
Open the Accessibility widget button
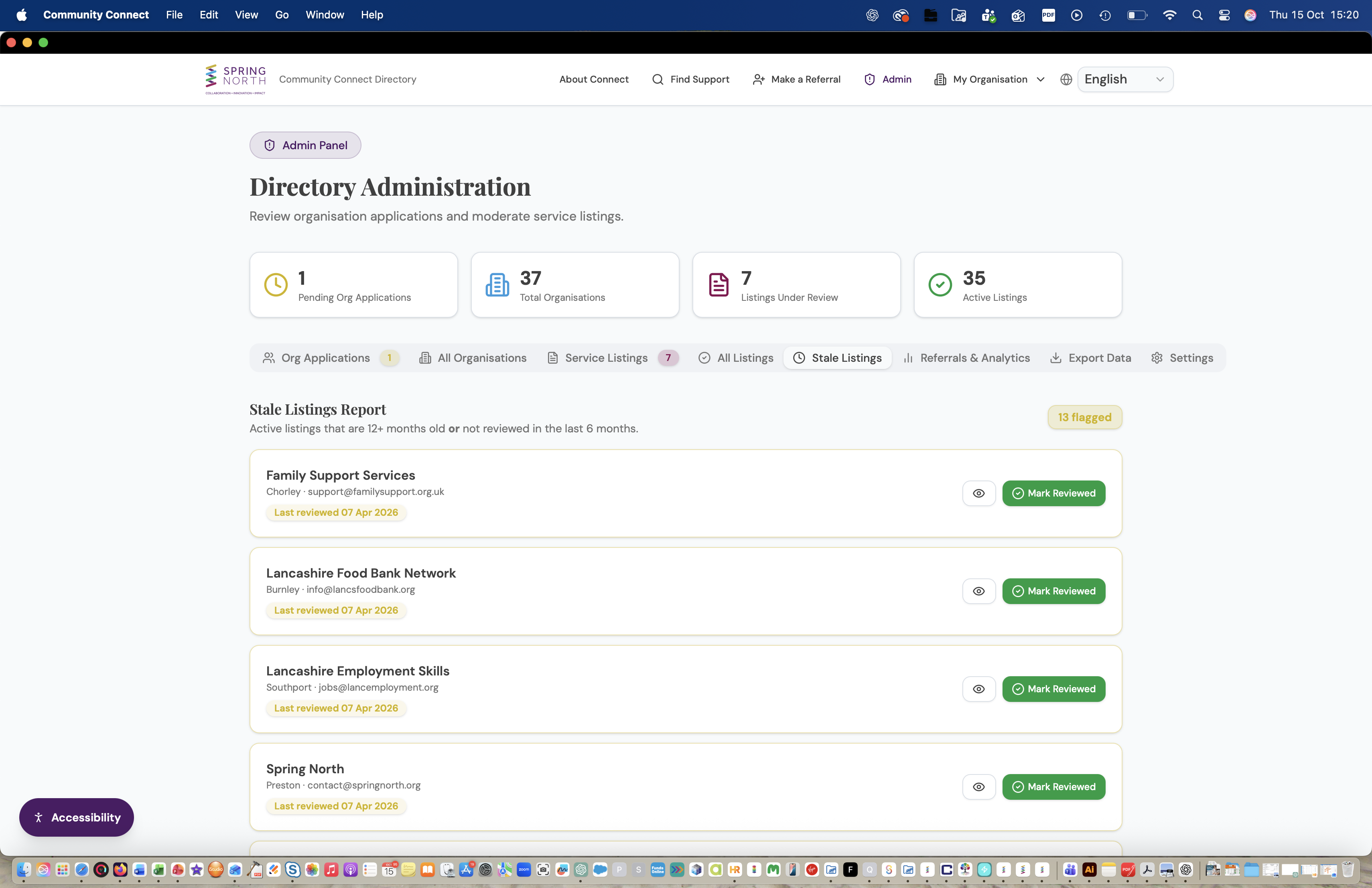click(76, 817)
